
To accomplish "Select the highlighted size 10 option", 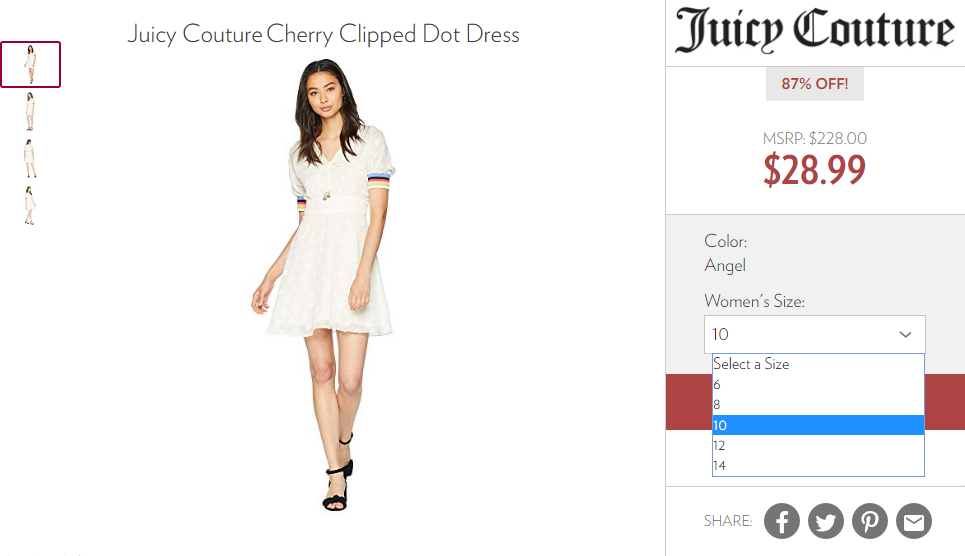I will (x=818, y=425).
